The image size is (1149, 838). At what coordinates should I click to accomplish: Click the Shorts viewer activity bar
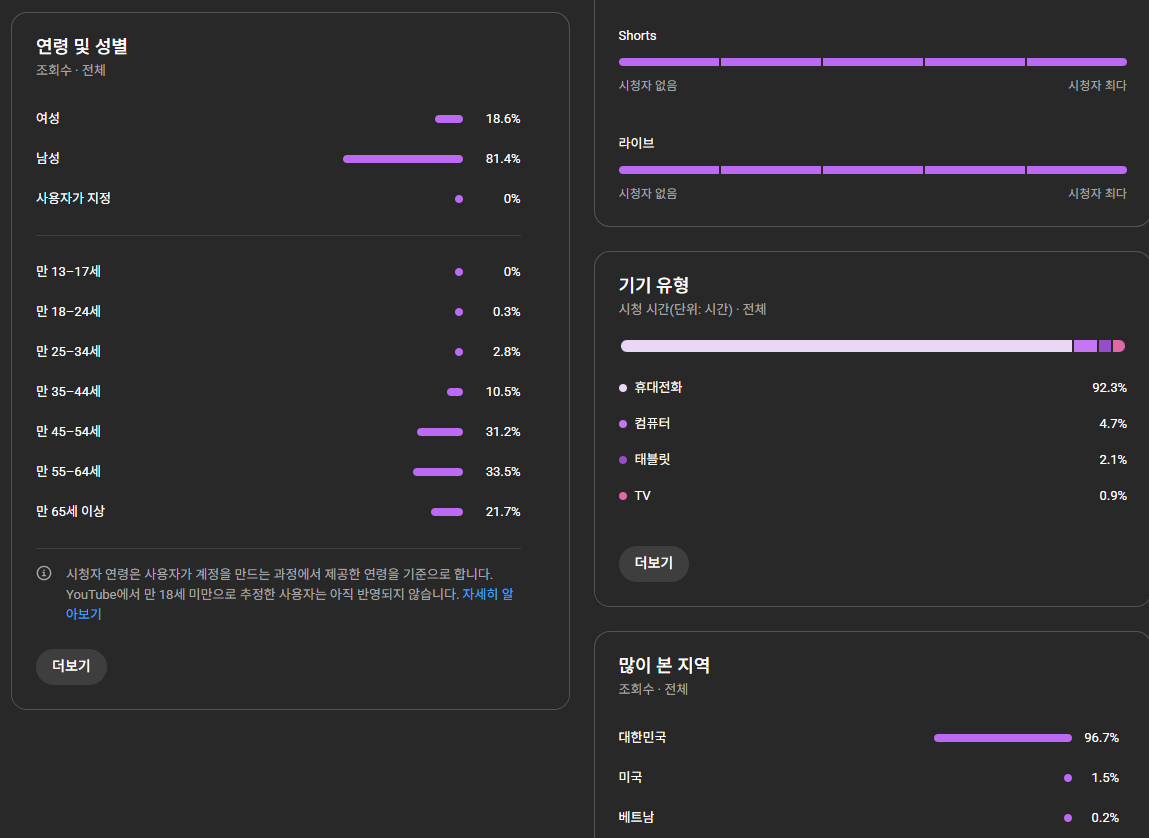click(x=872, y=62)
